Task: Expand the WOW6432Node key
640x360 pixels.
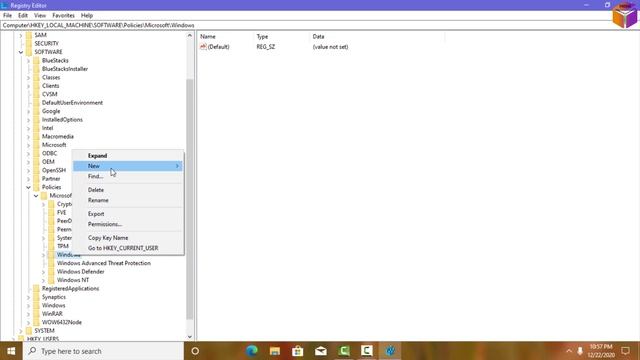Action: [29, 322]
